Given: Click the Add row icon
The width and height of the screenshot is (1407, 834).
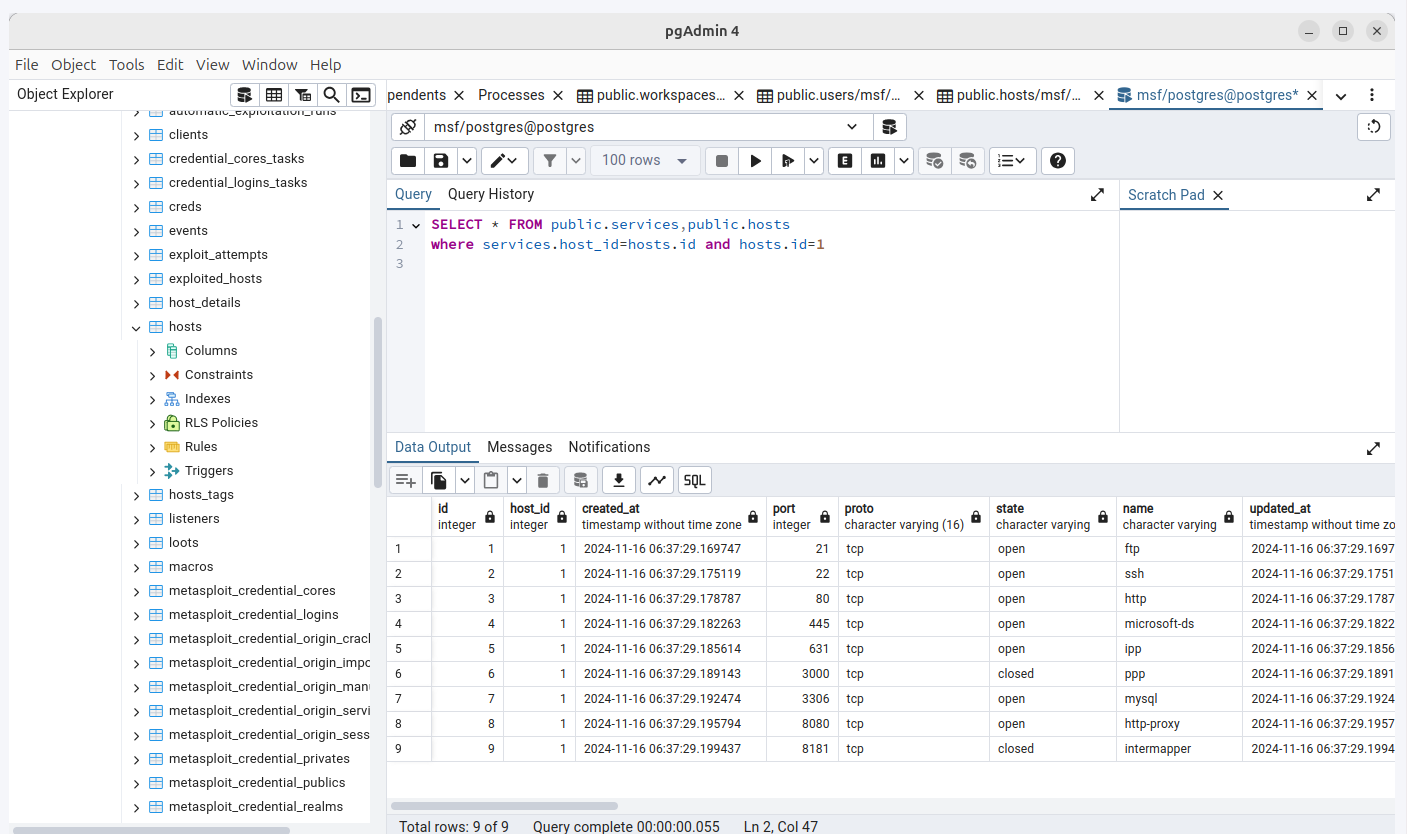Looking at the screenshot, I should click(x=405, y=480).
